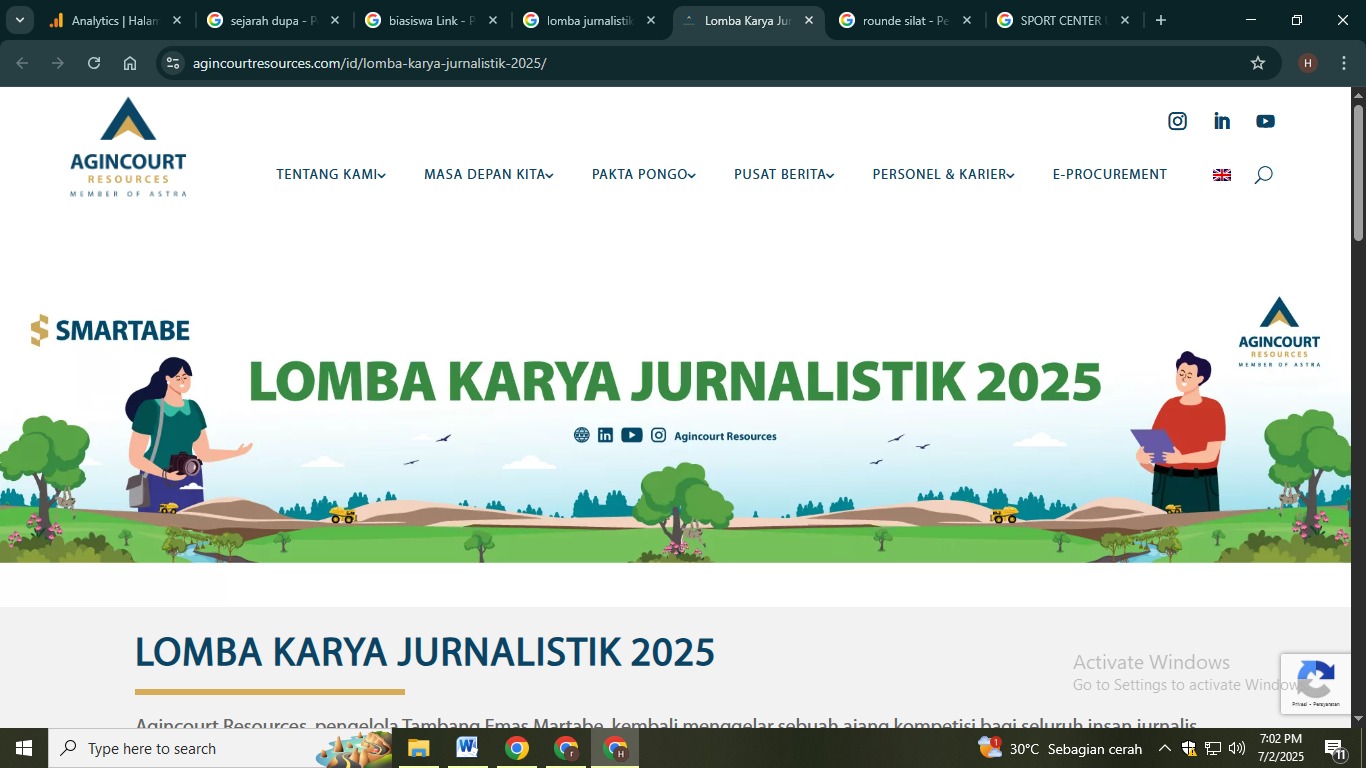
Task: Open the weather widget showing 30°C
Action: click(1060, 748)
